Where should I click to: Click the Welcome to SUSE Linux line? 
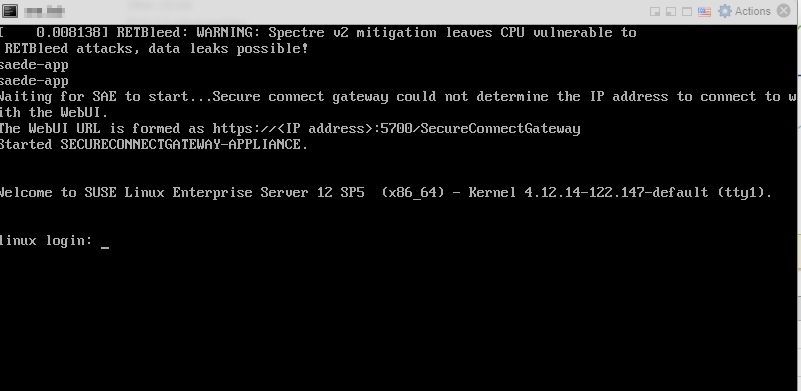point(386,193)
